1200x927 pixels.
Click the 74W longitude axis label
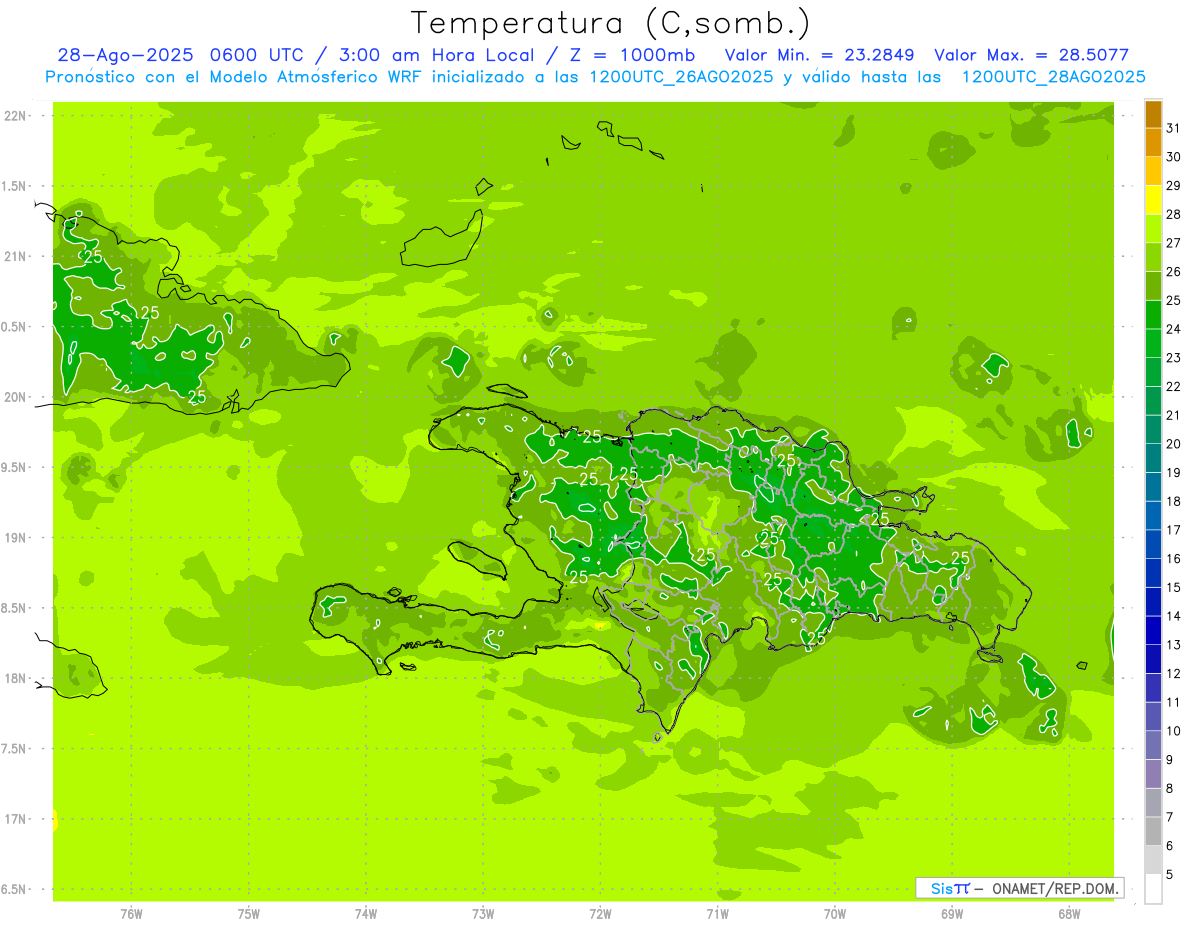pos(366,913)
